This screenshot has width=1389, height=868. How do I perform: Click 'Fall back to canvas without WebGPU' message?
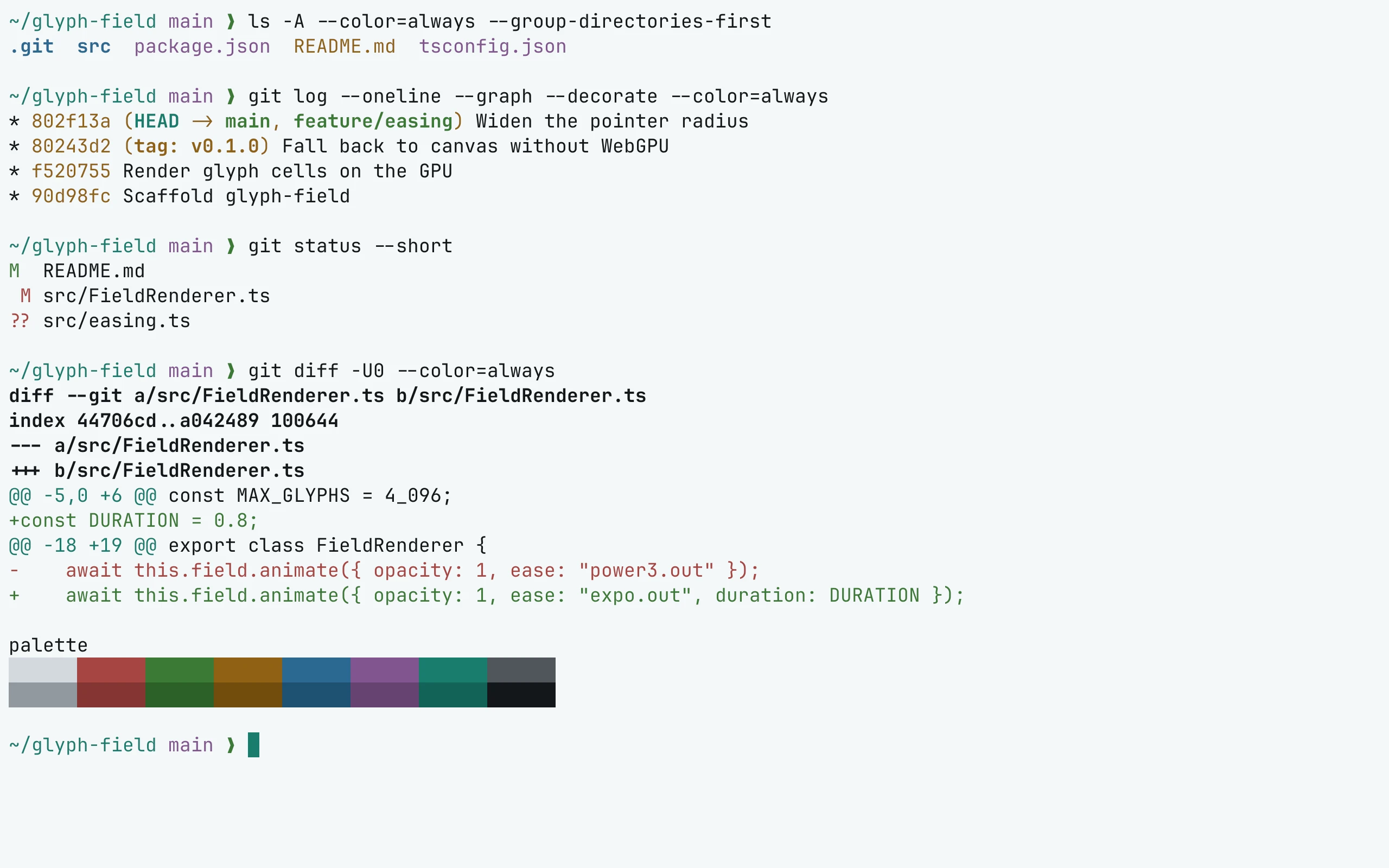[475, 146]
